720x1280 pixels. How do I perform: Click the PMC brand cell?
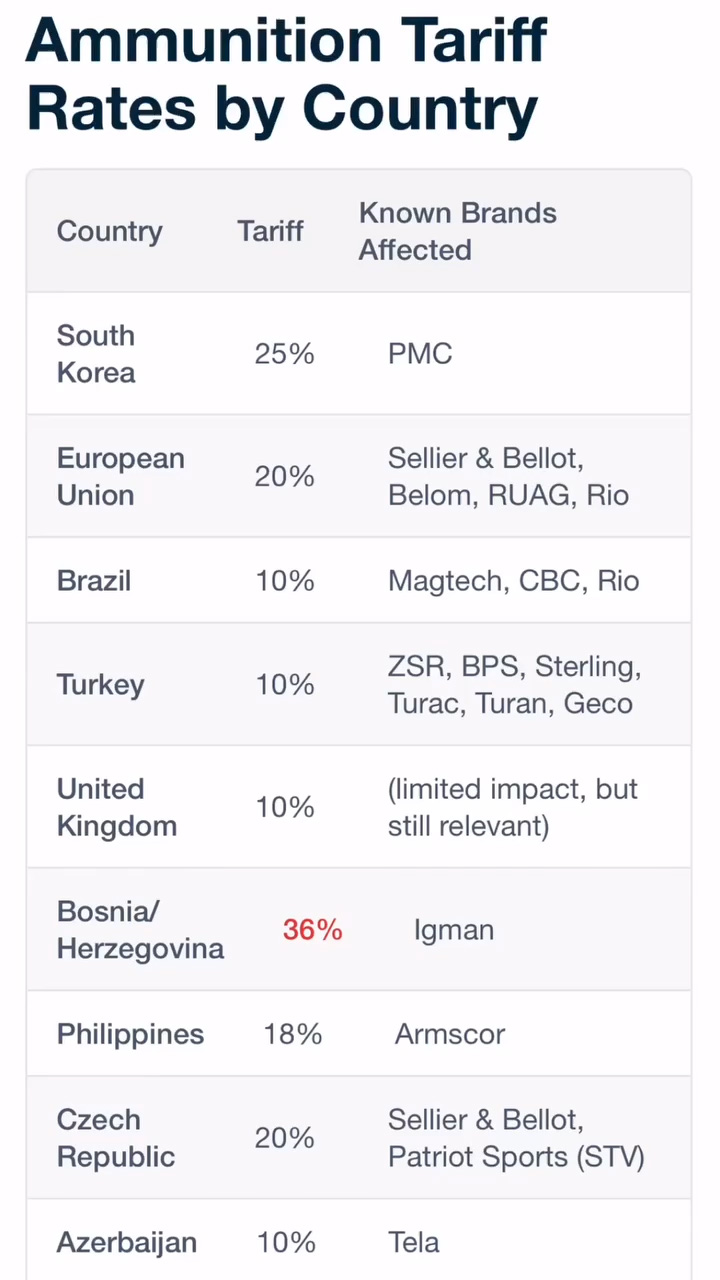(x=420, y=354)
